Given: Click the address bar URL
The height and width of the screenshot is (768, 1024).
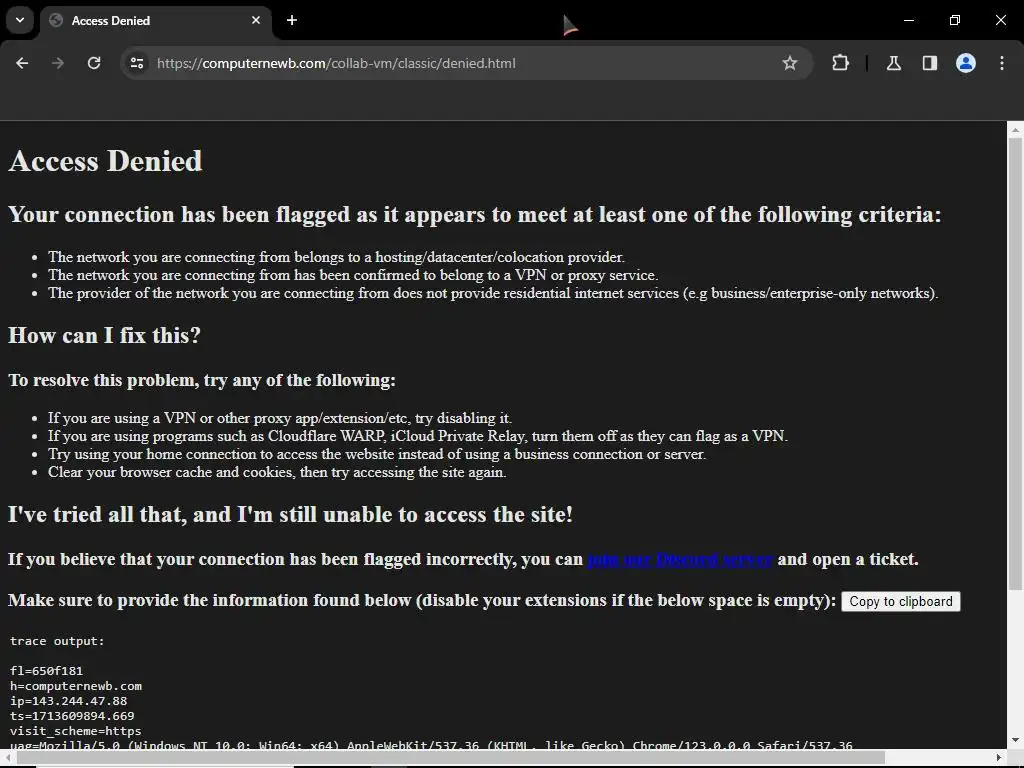Looking at the screenshot, I should 336,63.
